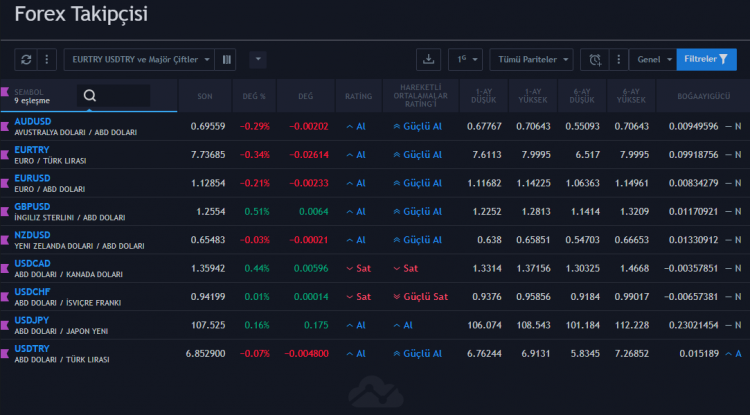The width and height of the screenshot is (750, 415).
Task: Click the 9 eşleşme match count
Action: pos(32,100)
